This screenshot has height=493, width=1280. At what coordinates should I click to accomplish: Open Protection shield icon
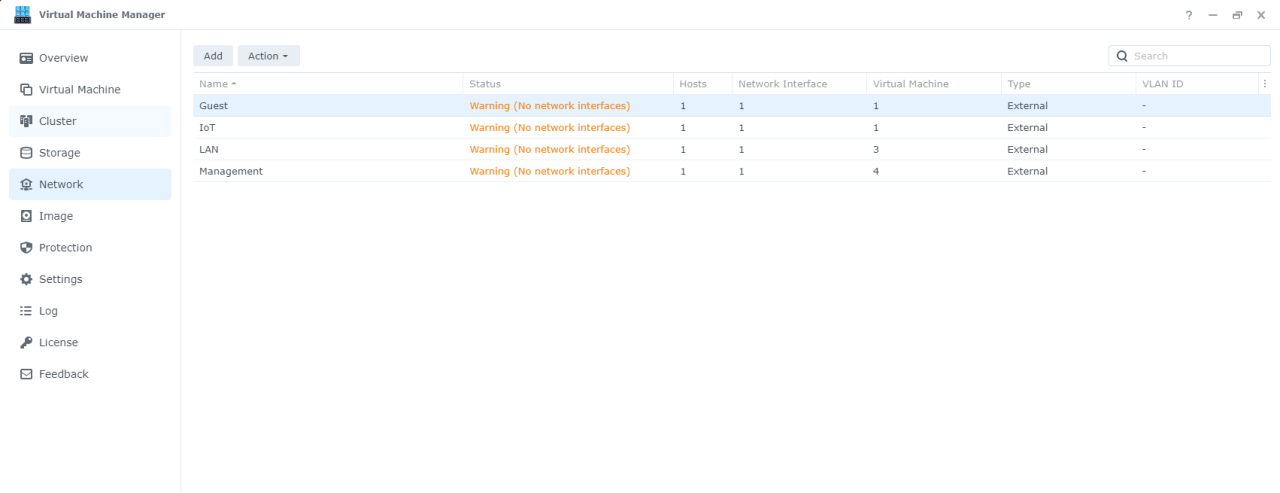(x=27, y=248)
